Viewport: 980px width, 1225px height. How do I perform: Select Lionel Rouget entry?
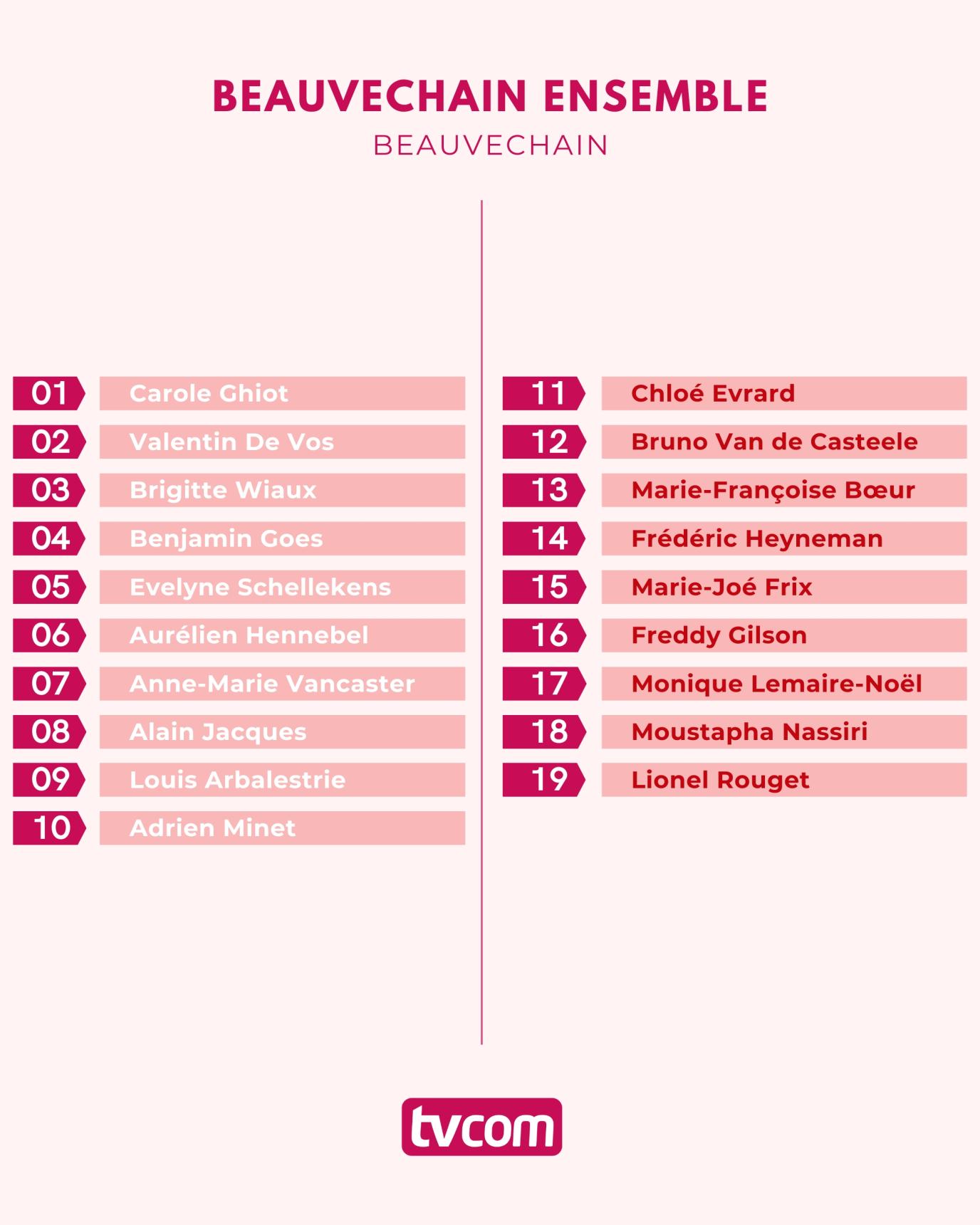[x=783, y=780]
